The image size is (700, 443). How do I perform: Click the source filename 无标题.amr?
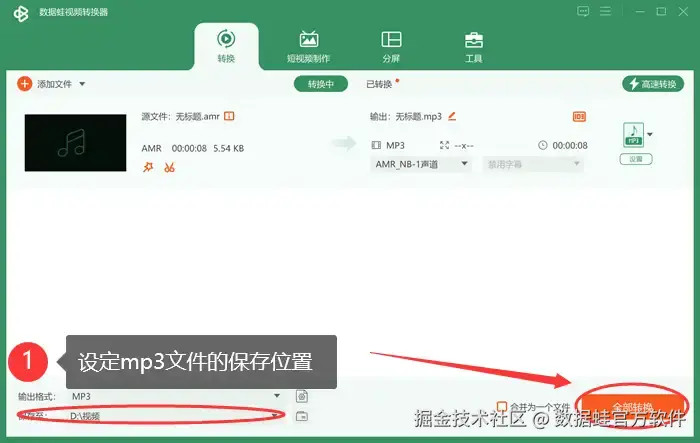click(x=197, y=117)
